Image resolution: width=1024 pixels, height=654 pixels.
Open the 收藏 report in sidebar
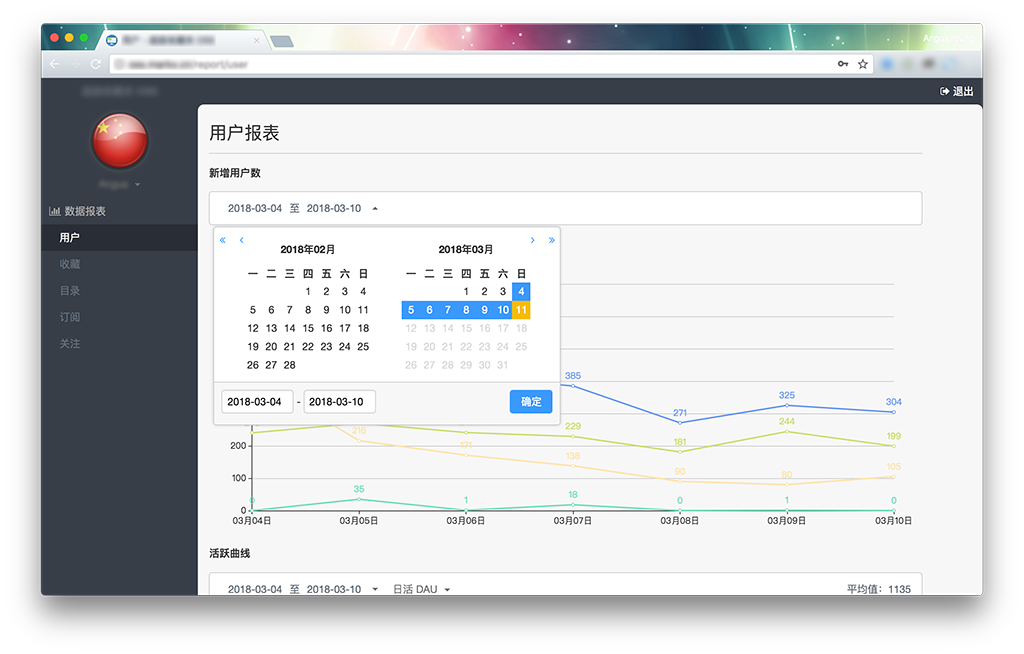(x=70, y=264)
